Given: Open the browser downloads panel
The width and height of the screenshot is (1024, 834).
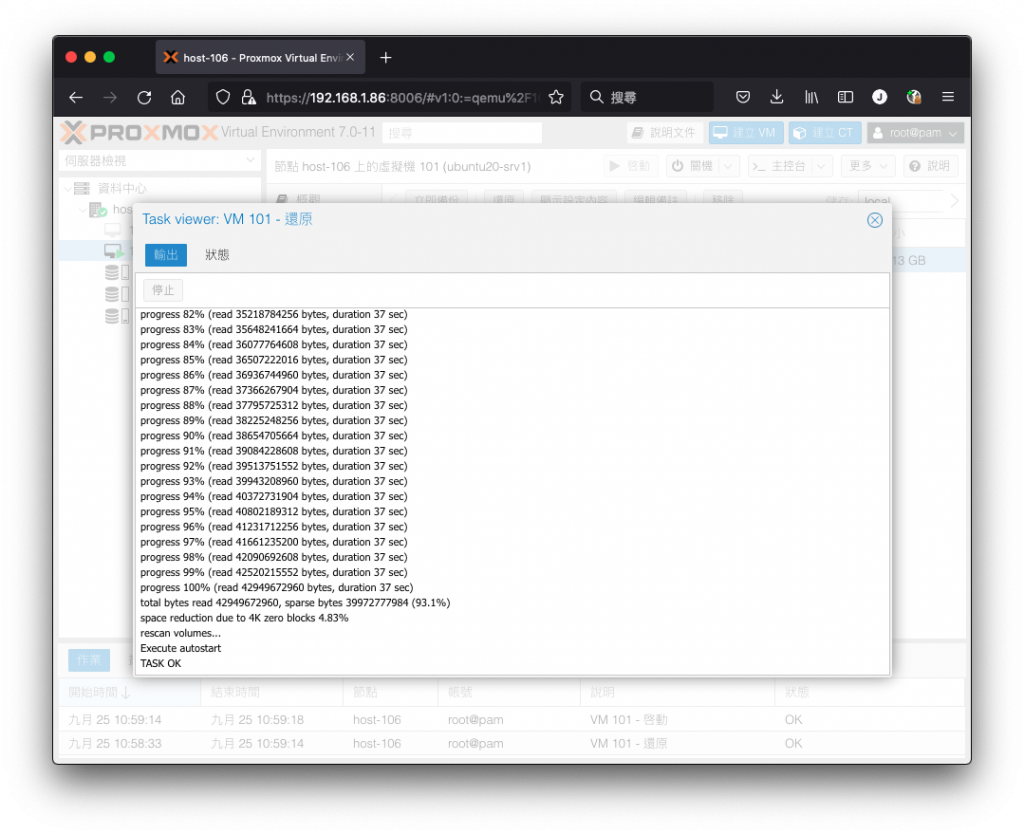Looking at the screenshot, I should pos(776,97).
